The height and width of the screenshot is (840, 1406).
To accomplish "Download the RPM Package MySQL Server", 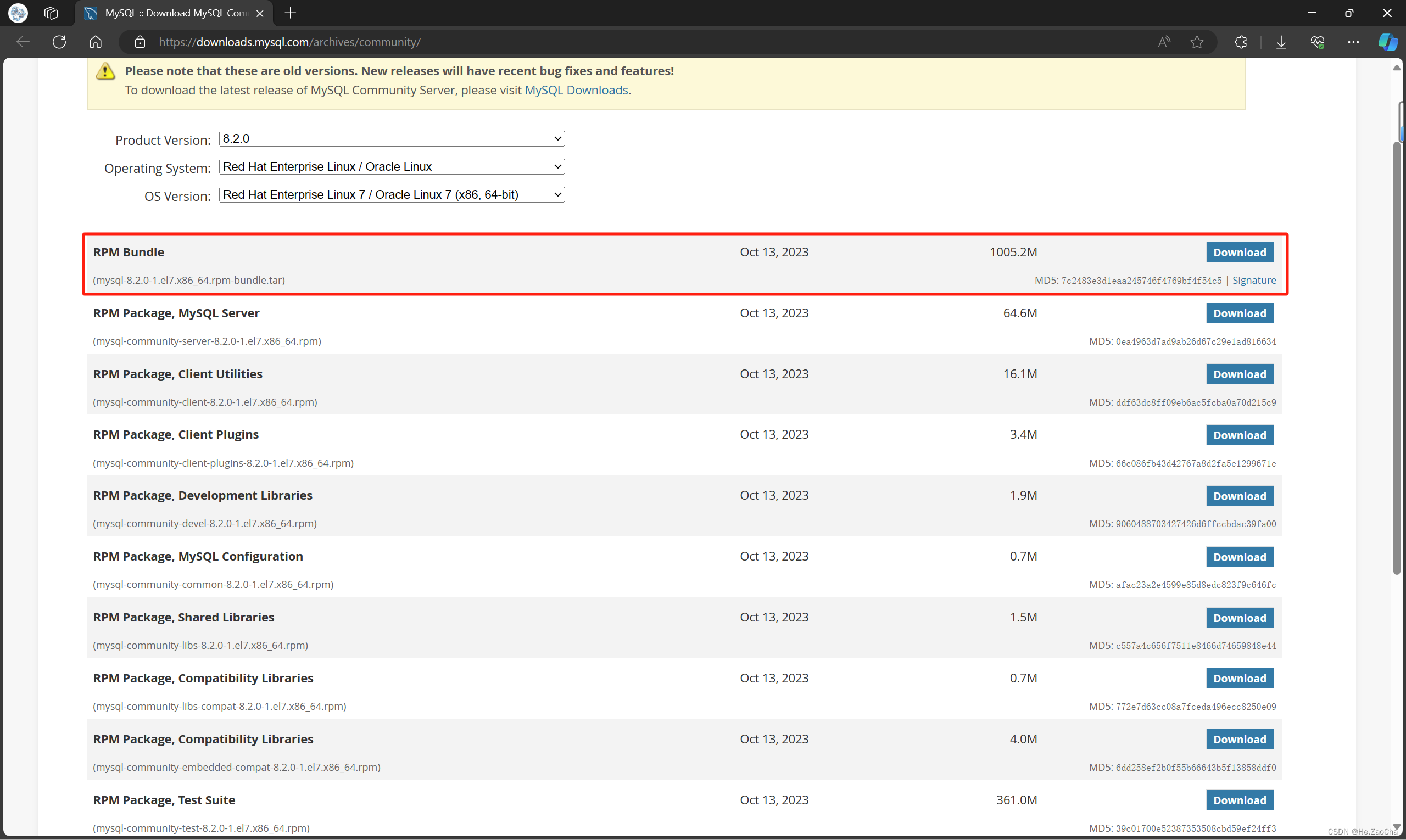I will pyautogui.click(x=1239, y=313).
